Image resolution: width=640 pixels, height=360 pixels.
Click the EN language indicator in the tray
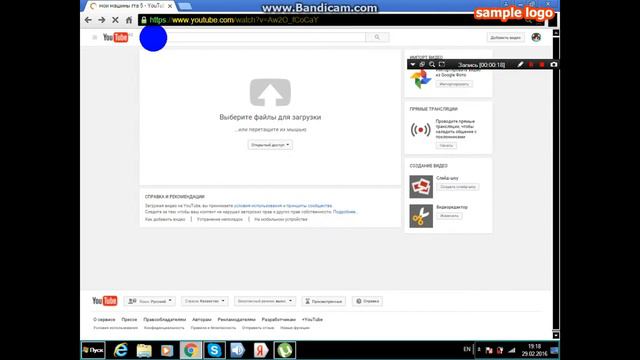[x=467, y=349]
